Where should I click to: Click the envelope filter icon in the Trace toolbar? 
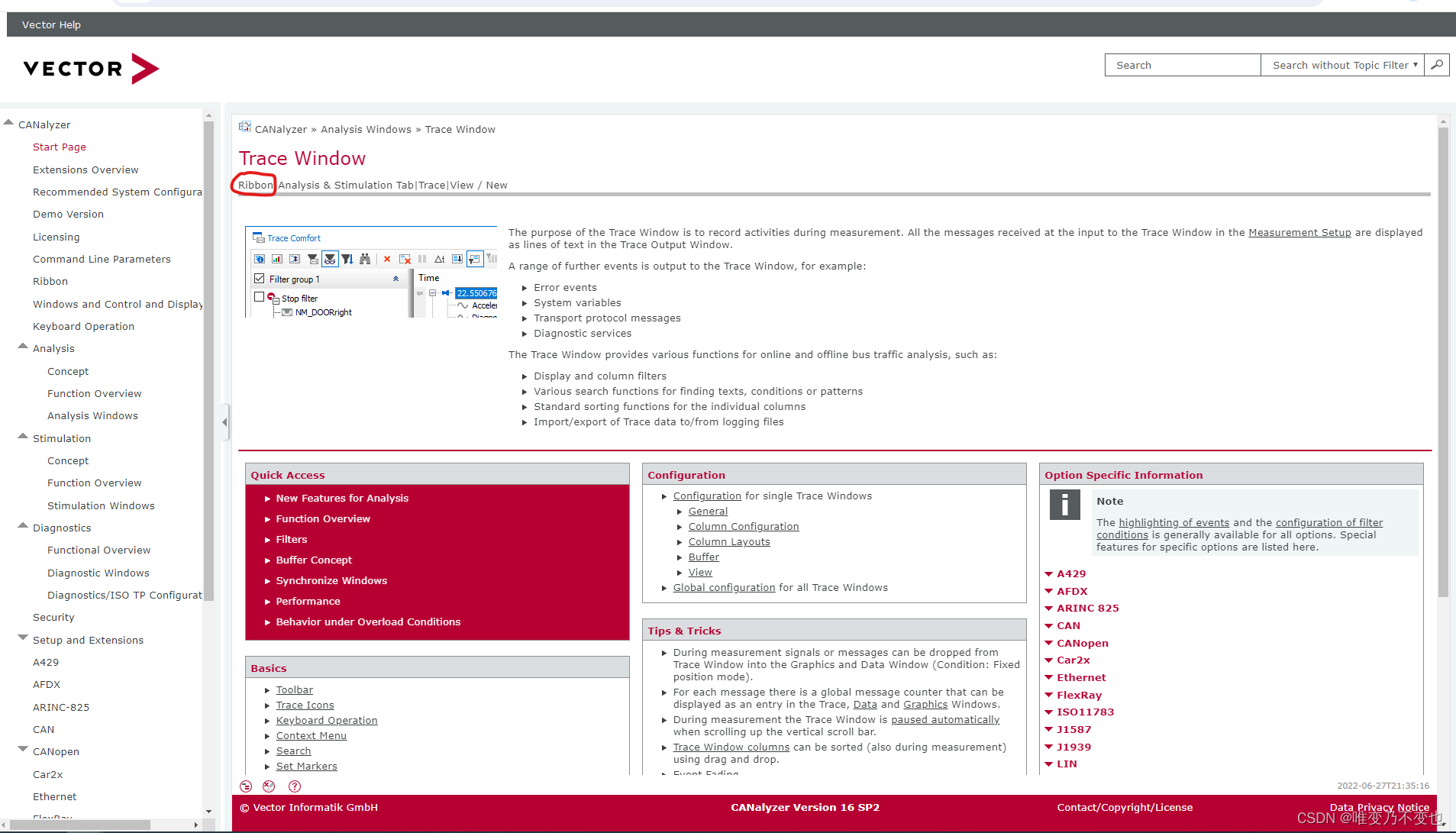(x=312, y=259)
